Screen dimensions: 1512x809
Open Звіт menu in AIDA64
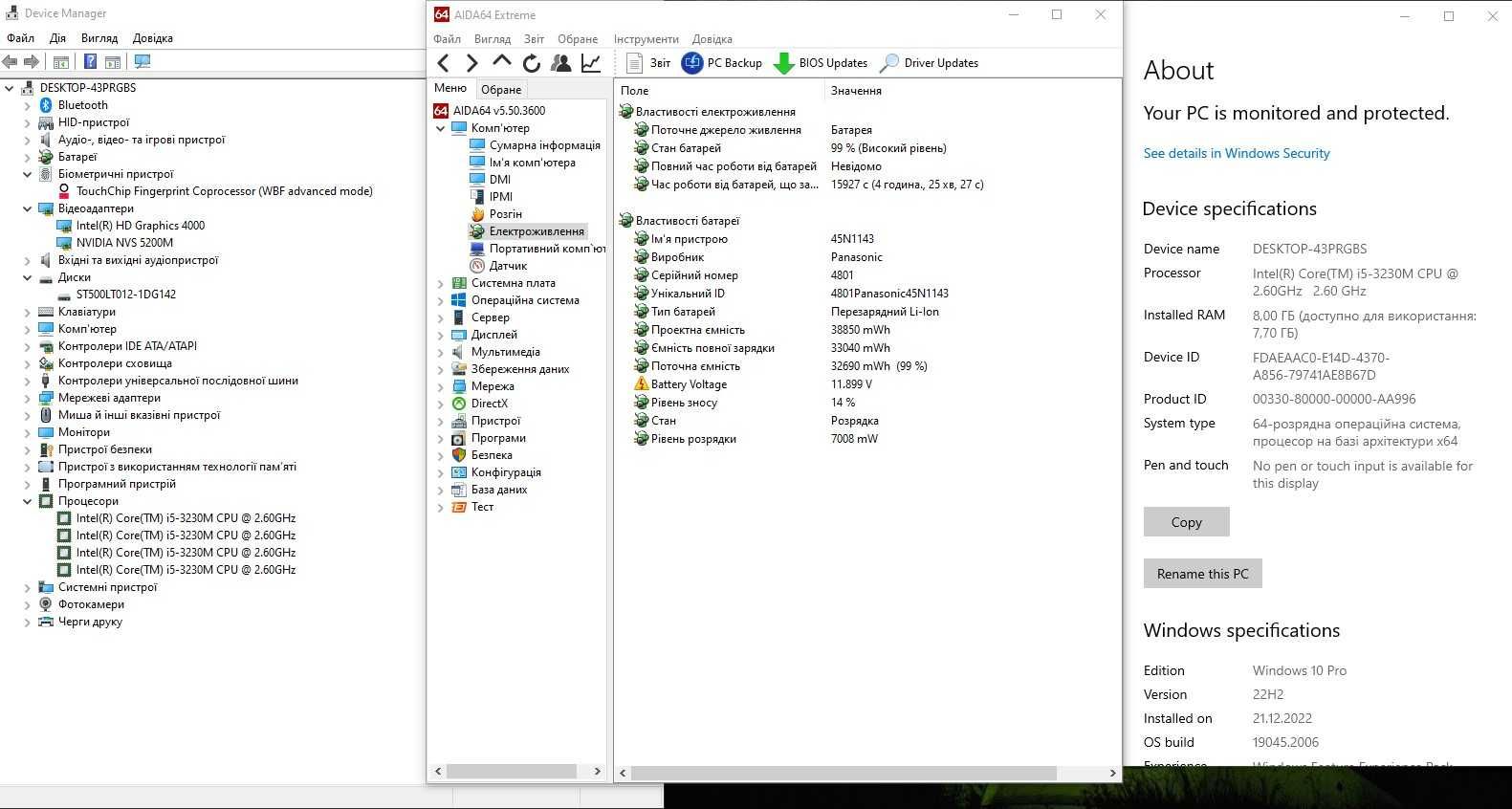pyautogui.click(x=535, y=39)
